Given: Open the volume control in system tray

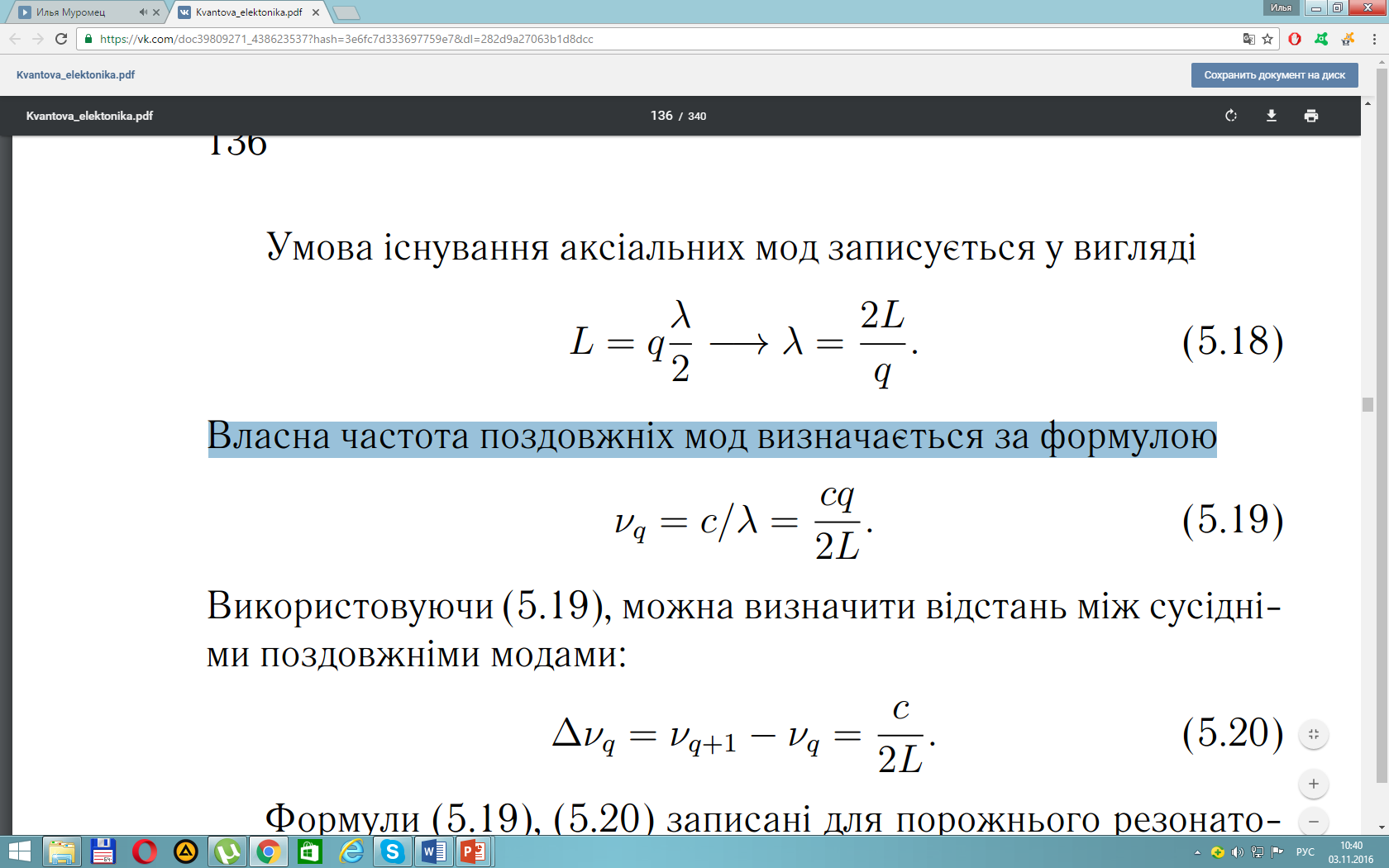Looking at the screenshot, I should pos(1237,852).
